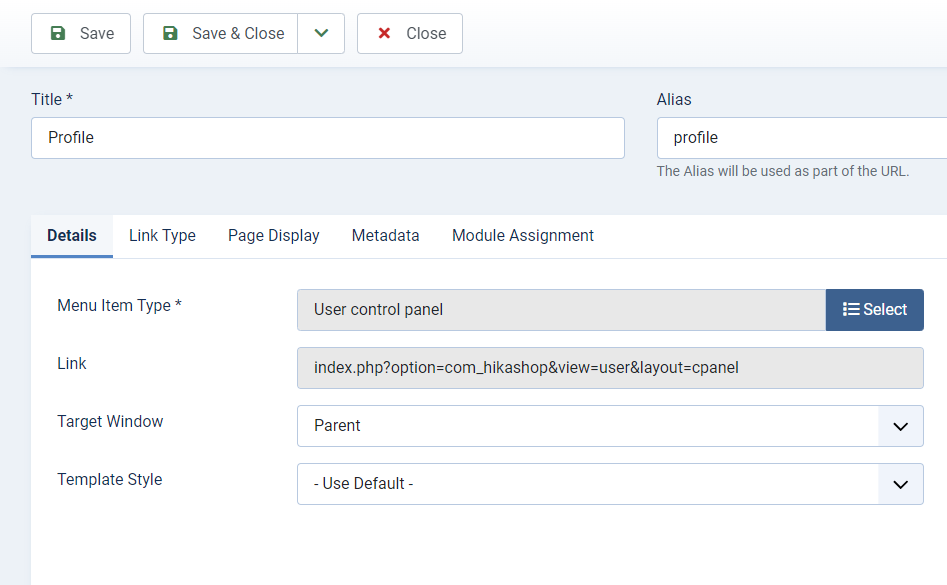The height and width of the screenshot is (585, 947).
Task: Click the floppy disk Save button
Action: coord(81,34)
